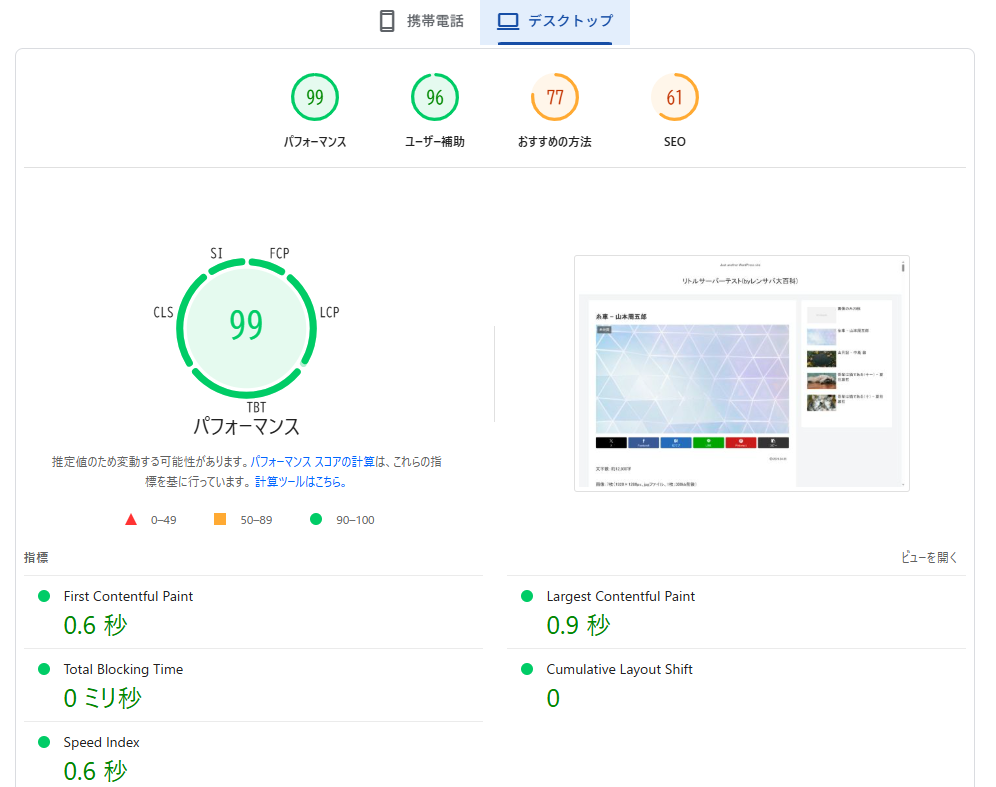
Task: Click the large 99 performance gauge
Action: [x=246, y=328]
